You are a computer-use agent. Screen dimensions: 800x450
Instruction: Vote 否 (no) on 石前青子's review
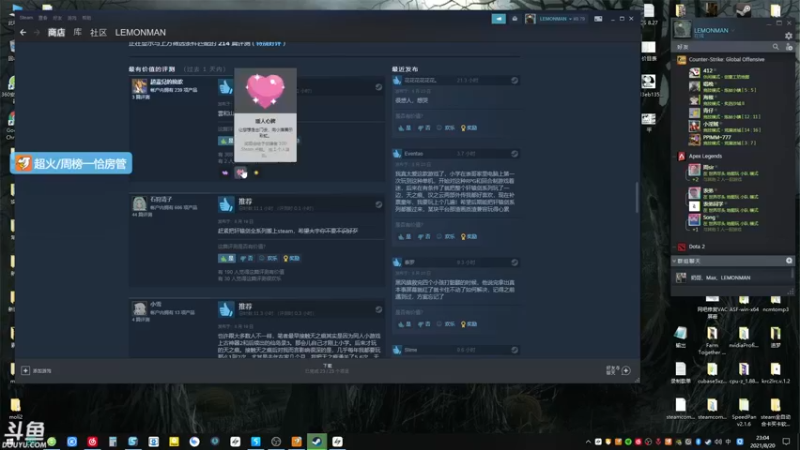coord(246,259)
